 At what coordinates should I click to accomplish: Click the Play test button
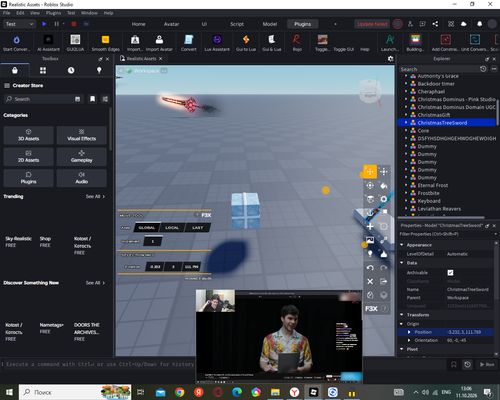44,24
